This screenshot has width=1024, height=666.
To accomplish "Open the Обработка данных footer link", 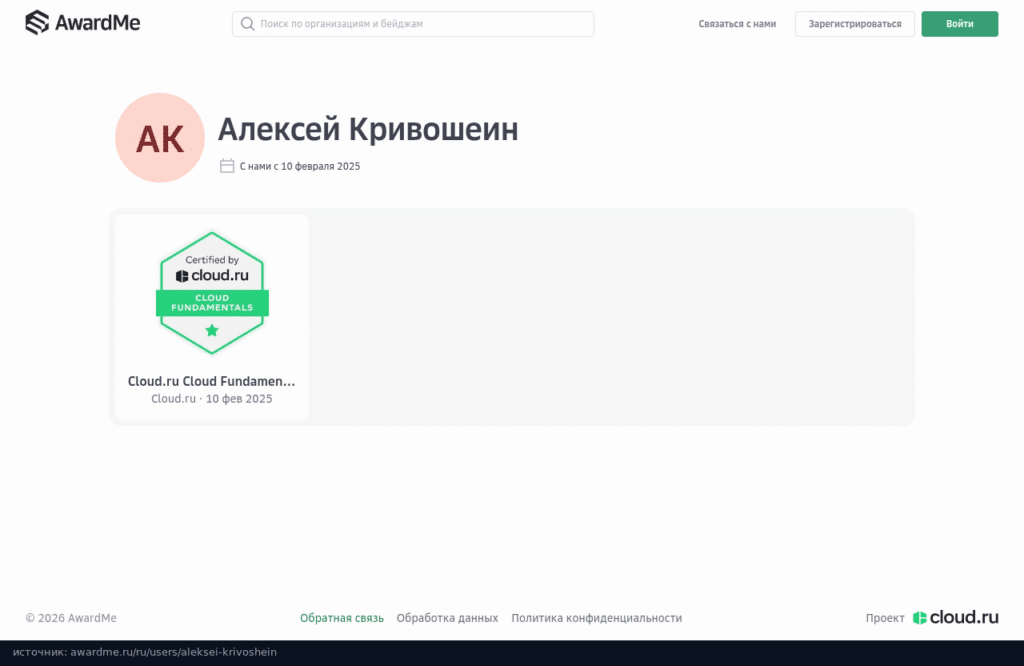I will pos(447,618).
